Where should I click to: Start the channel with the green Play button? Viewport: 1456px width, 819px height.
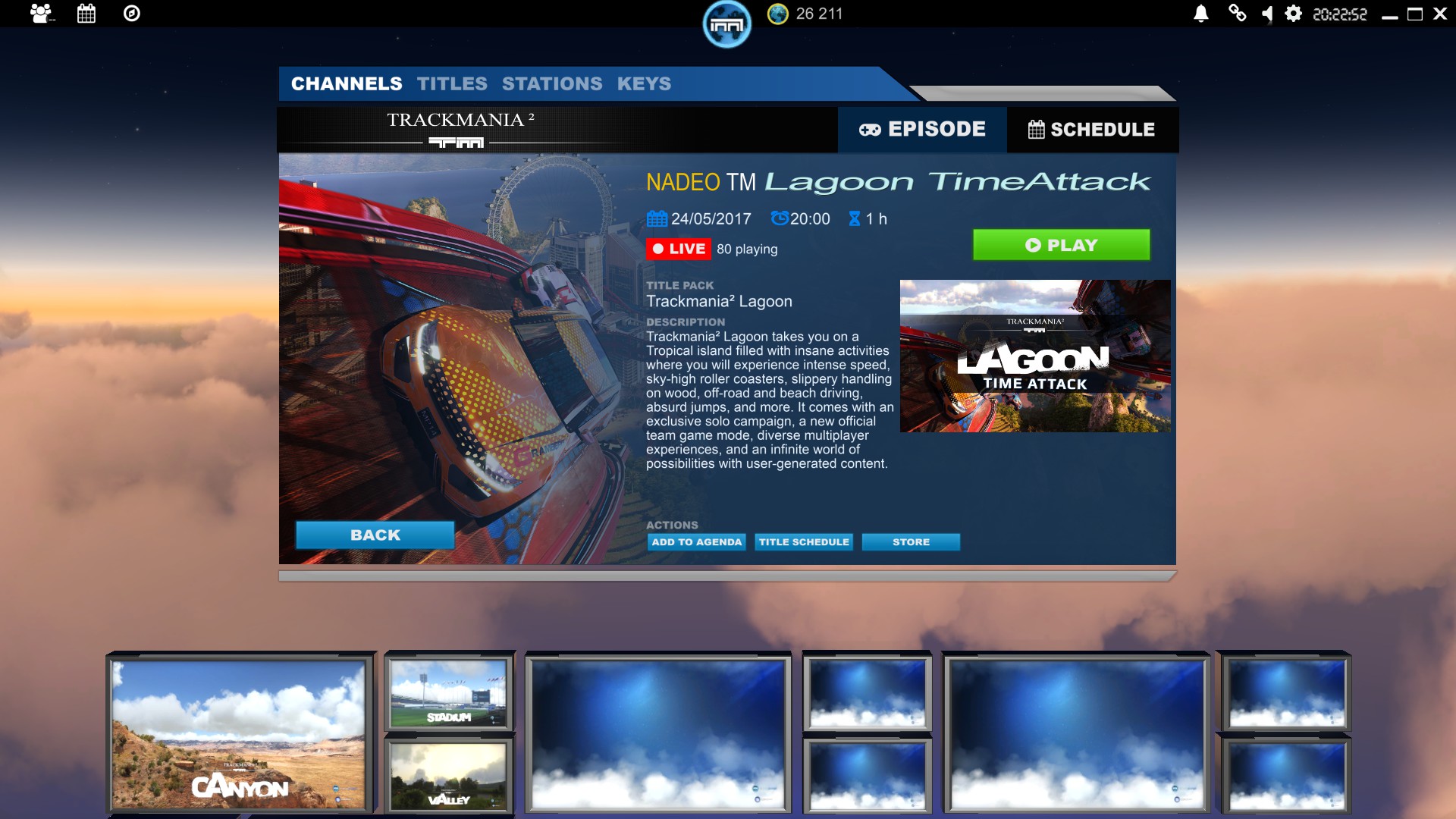tap(1062, 245)
